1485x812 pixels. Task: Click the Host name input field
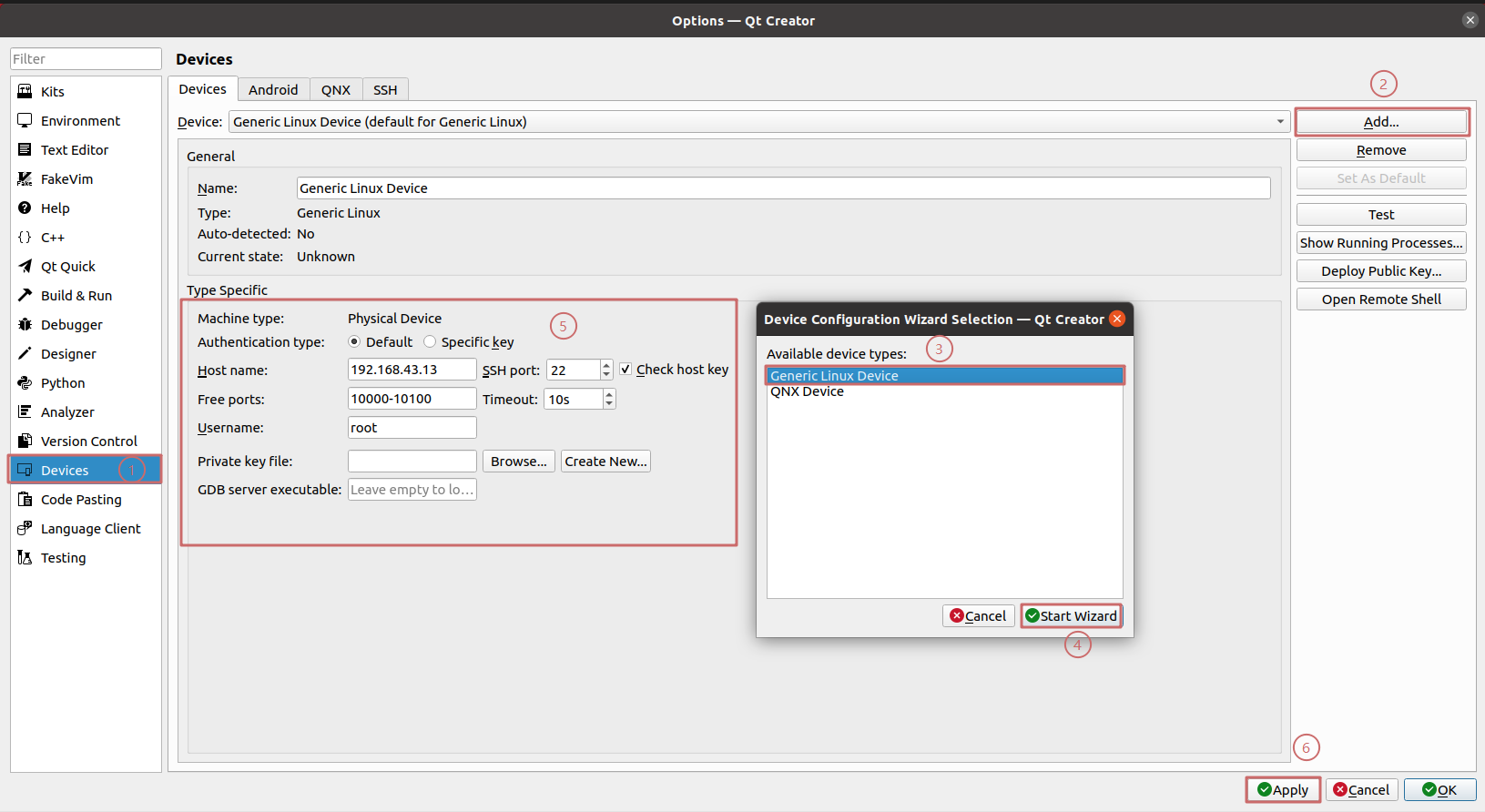(x=412, y=370)
